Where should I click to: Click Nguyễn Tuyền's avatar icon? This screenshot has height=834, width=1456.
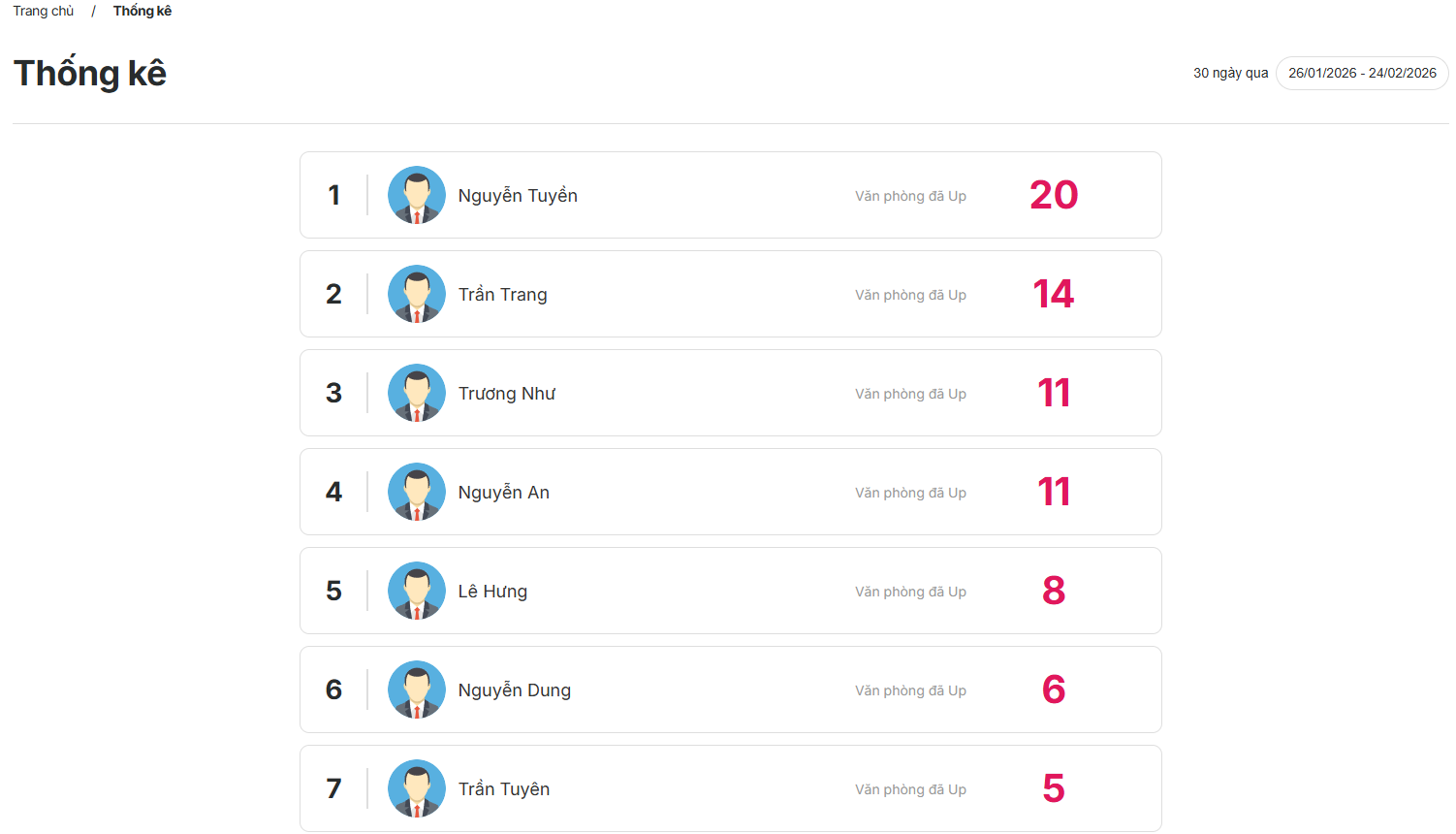pos(417,195)
